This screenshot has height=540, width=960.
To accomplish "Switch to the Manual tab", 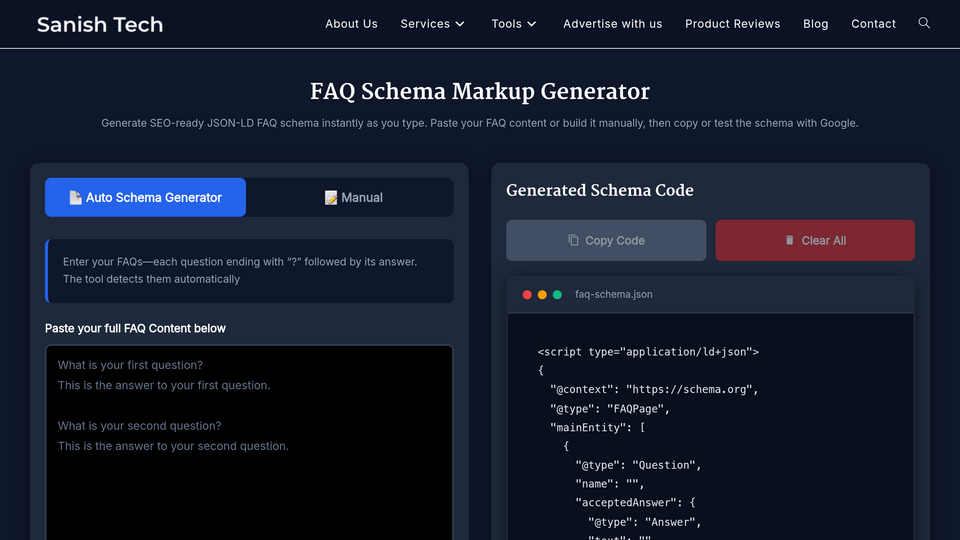I will 353,197.
